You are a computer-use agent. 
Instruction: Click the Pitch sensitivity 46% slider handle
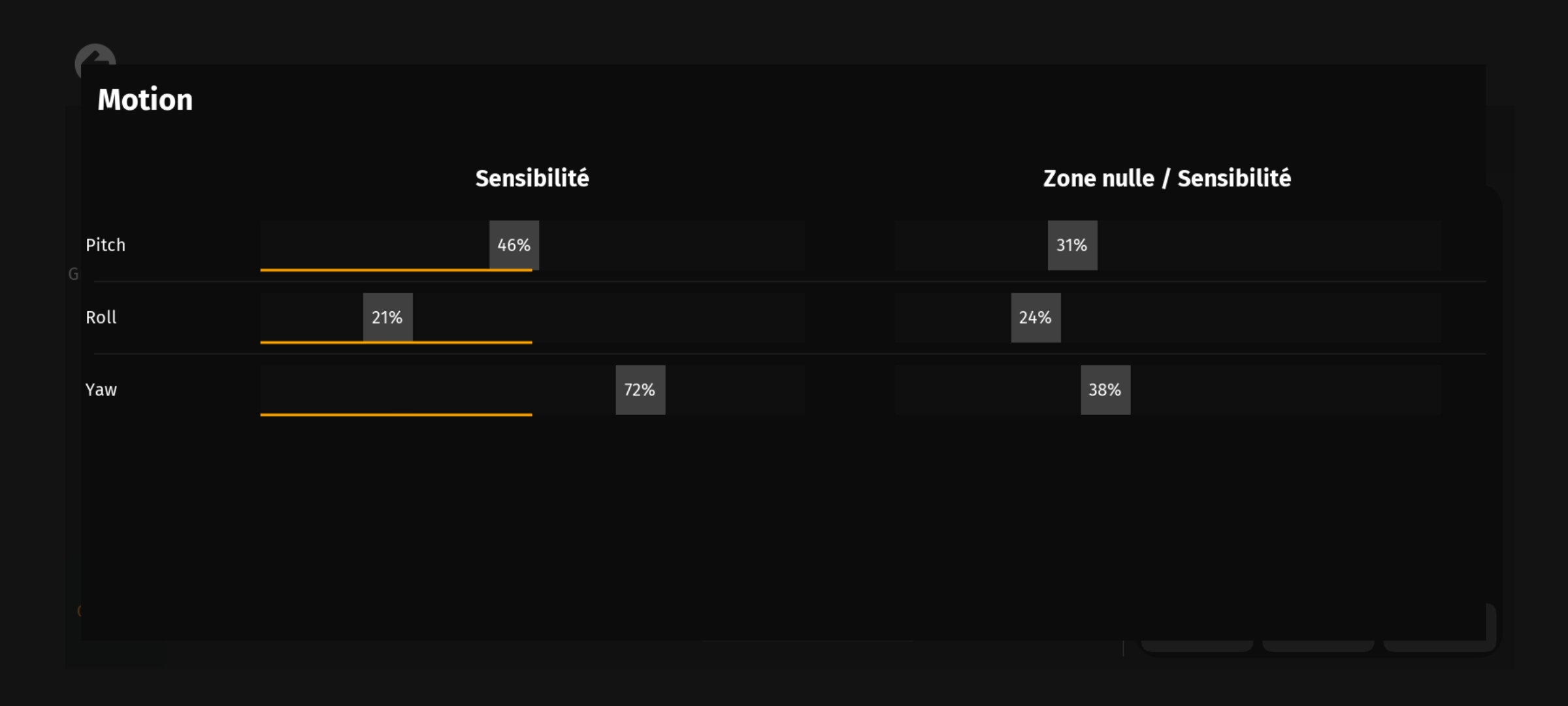(514, 245)
